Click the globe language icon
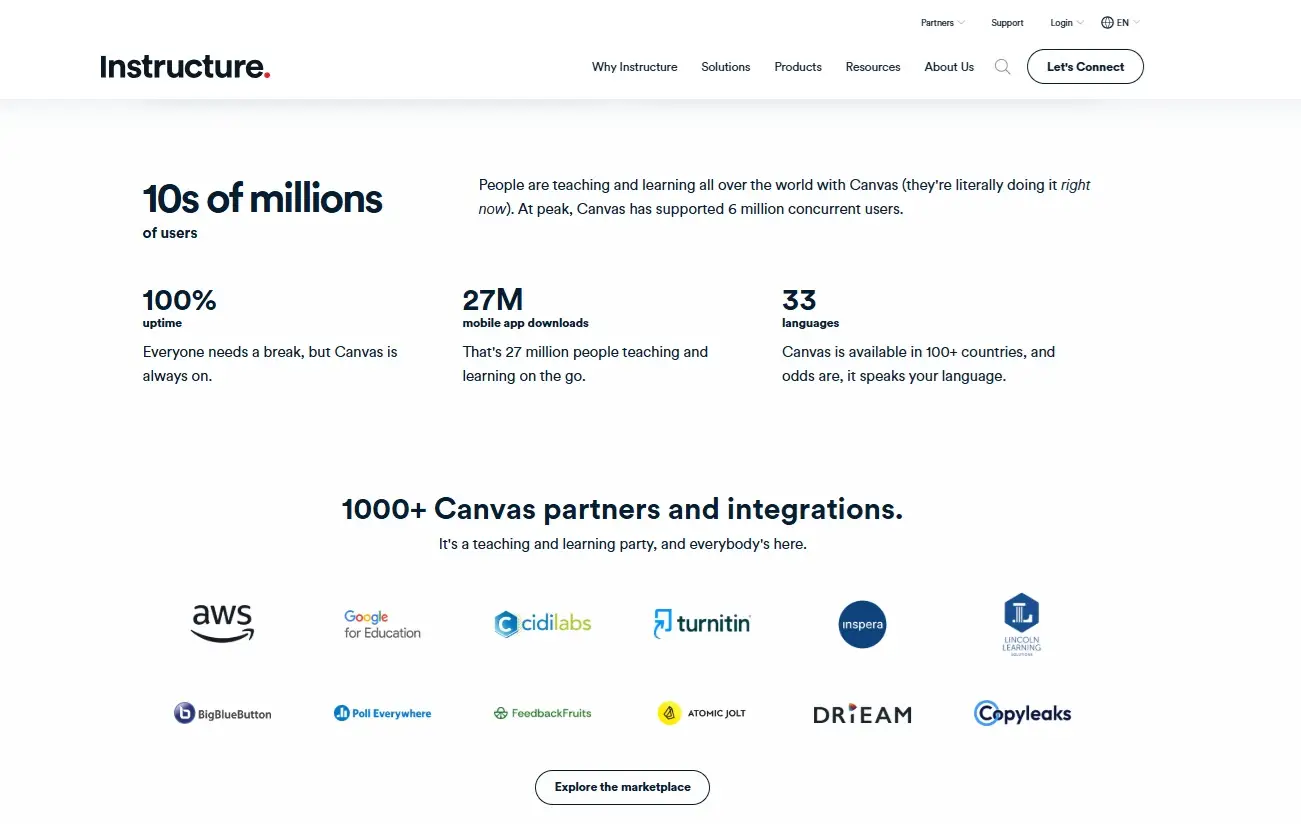This screenshot has height=824, width=1301. 1107,23
